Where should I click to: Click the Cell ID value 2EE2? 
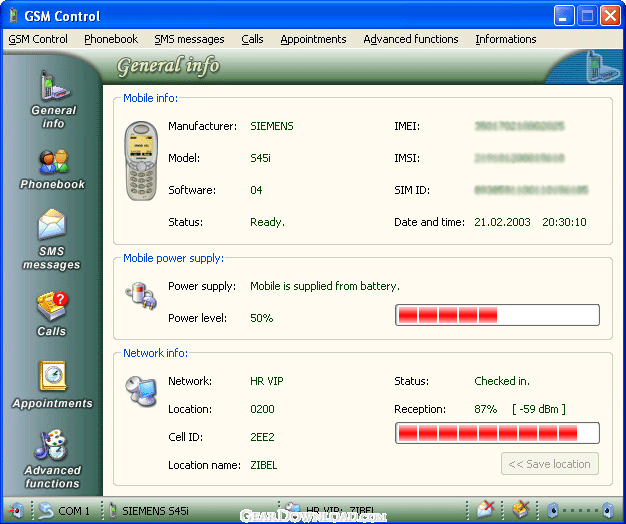(x=262, y=437)
